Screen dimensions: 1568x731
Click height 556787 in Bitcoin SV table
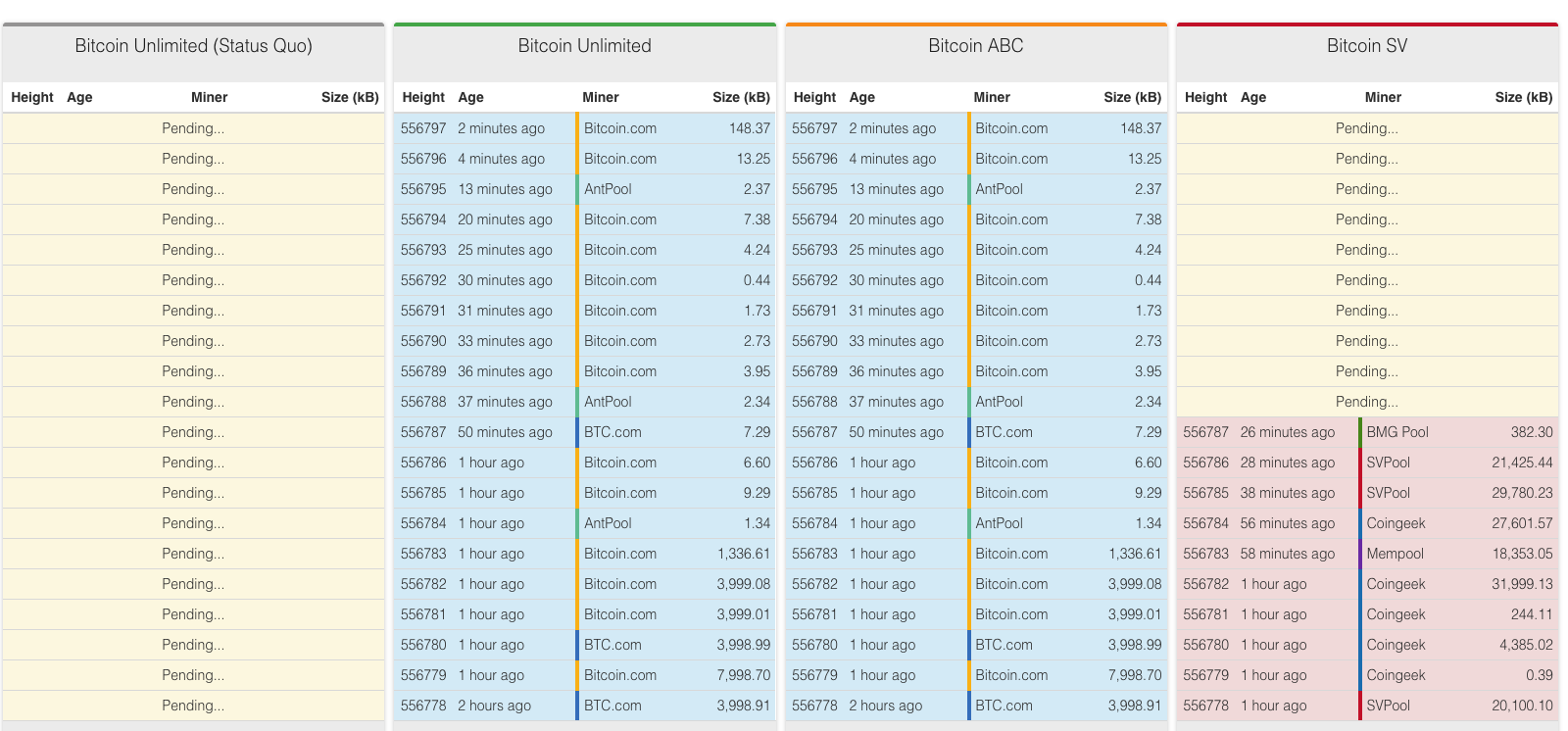point(1205,432)
